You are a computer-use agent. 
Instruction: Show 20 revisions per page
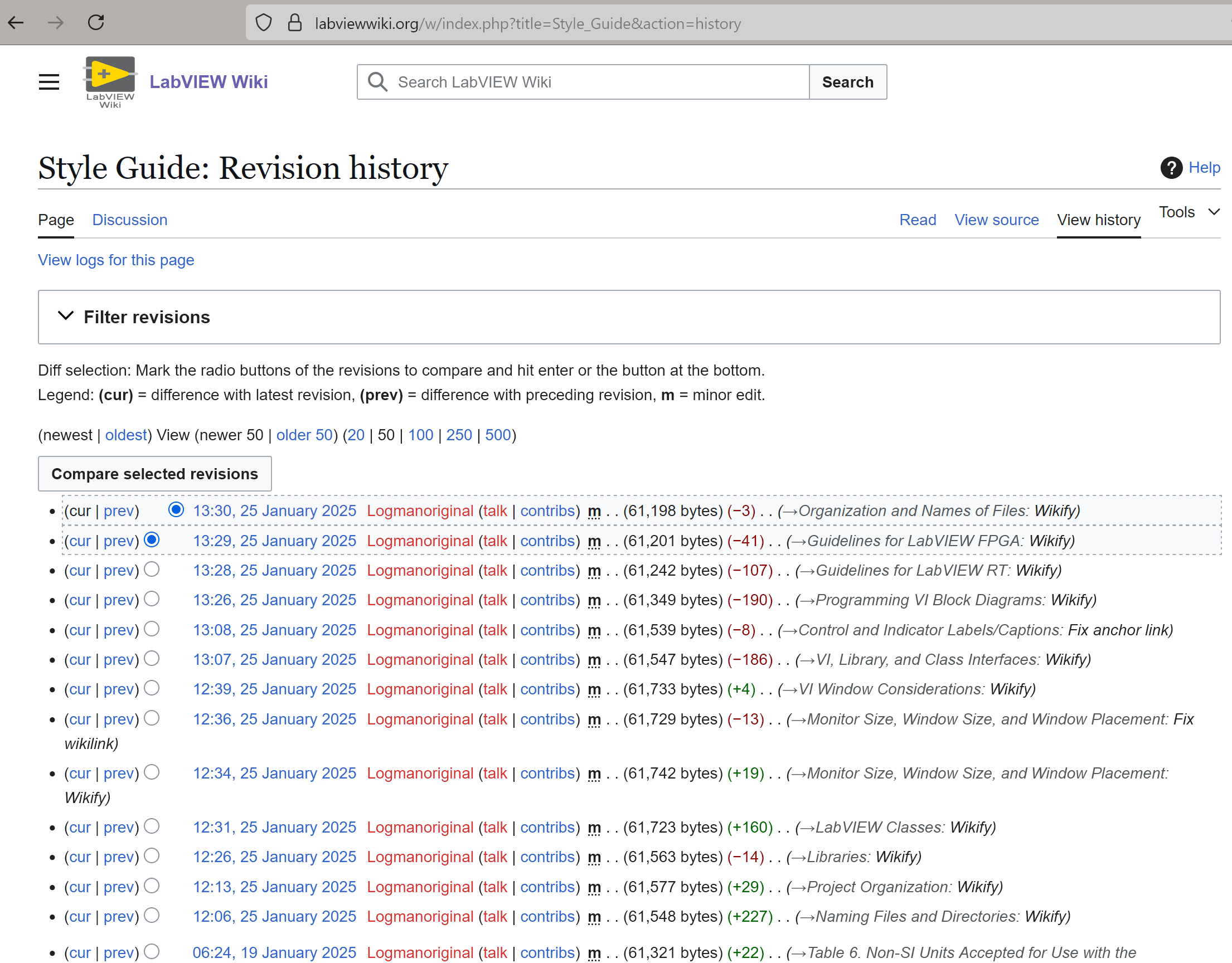tap(356, 435)
